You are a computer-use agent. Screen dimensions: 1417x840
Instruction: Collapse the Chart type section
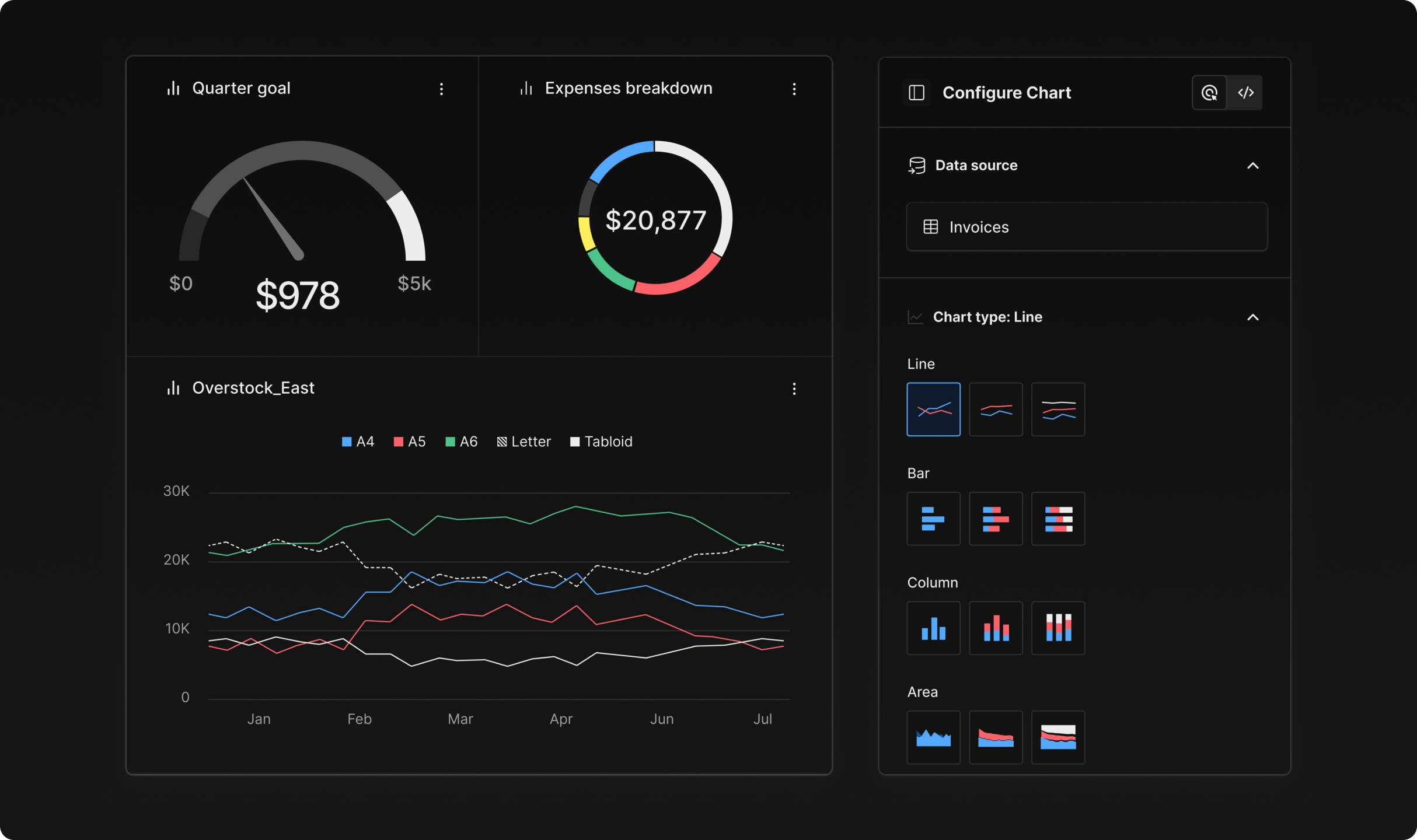pyautogui.click(x=1252, y=317)
